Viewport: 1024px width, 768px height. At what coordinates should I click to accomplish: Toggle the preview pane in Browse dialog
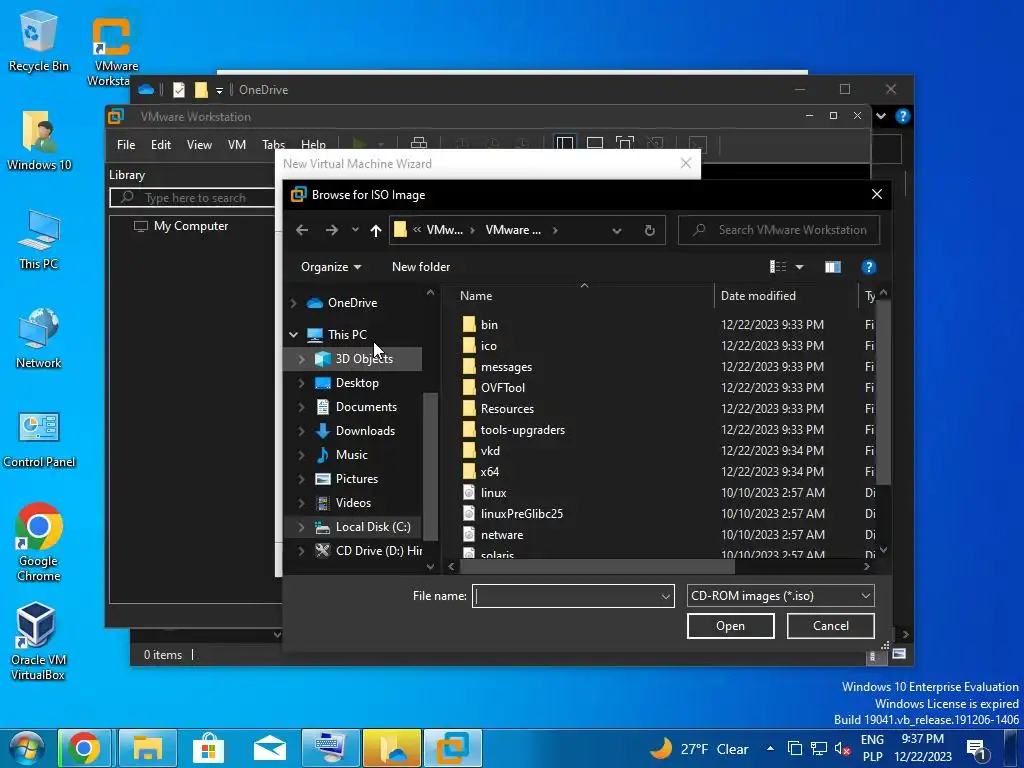[x=832, y=266]
